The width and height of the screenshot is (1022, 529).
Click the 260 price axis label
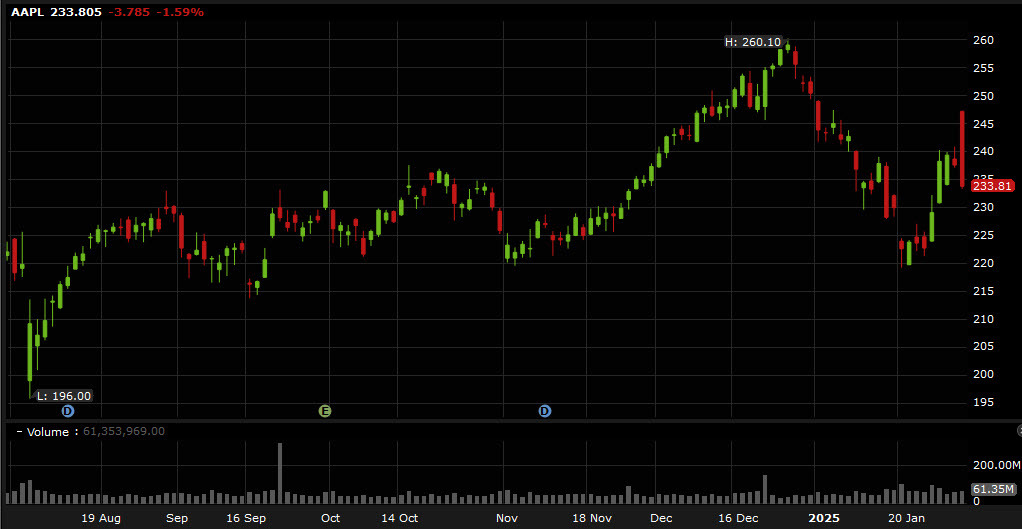click(984, 40)
